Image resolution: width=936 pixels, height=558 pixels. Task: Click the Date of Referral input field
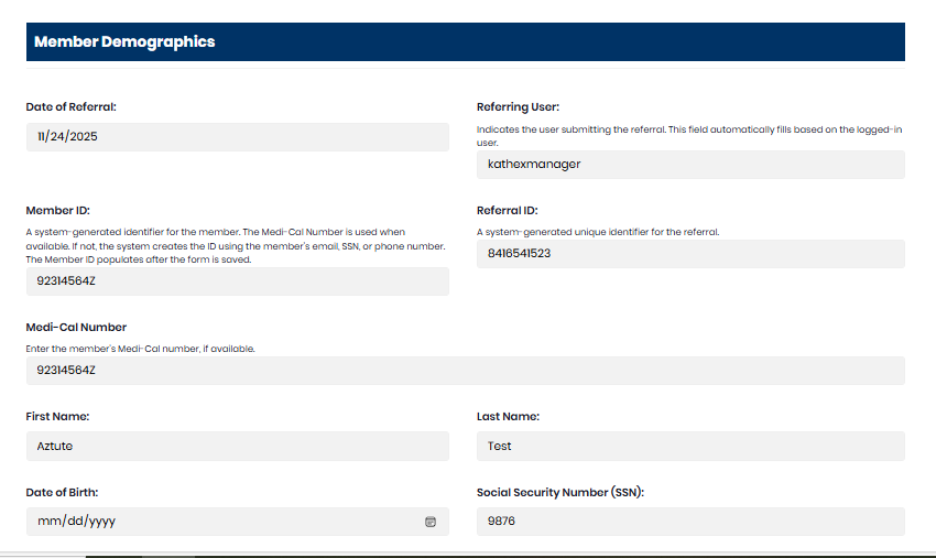[x=237, y=137]
